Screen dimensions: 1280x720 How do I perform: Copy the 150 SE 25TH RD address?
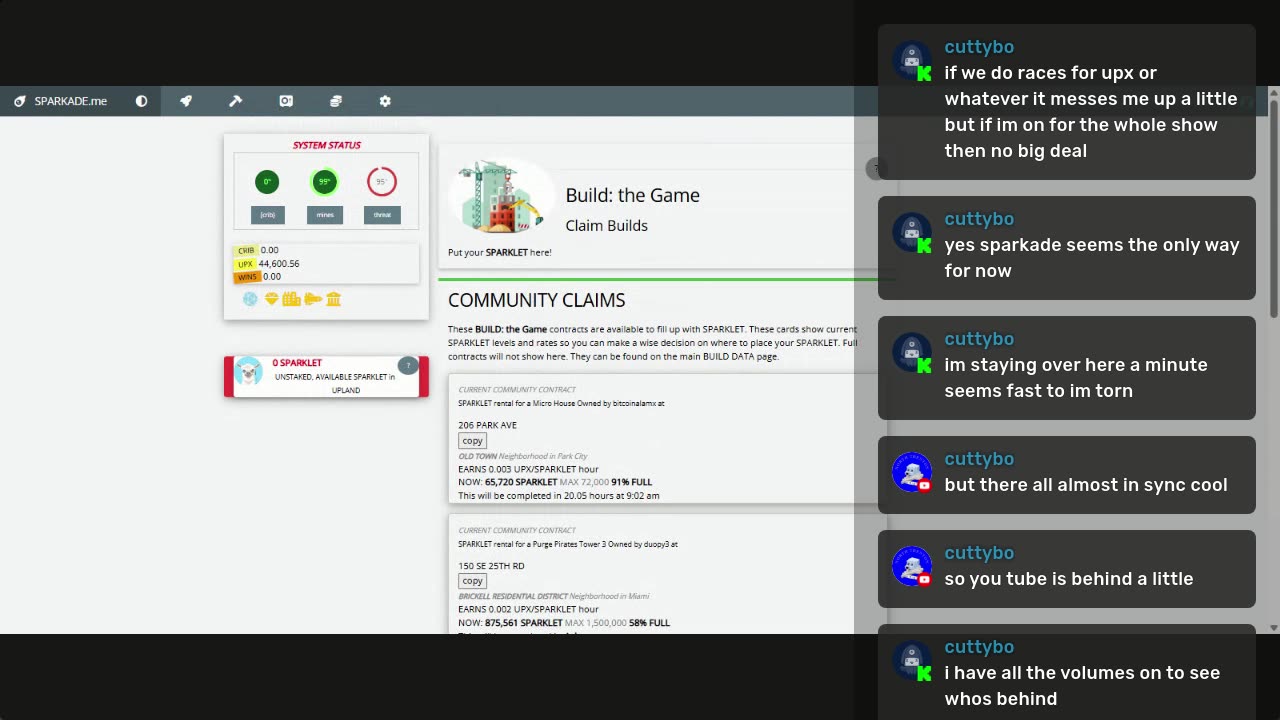click(472, 581)
